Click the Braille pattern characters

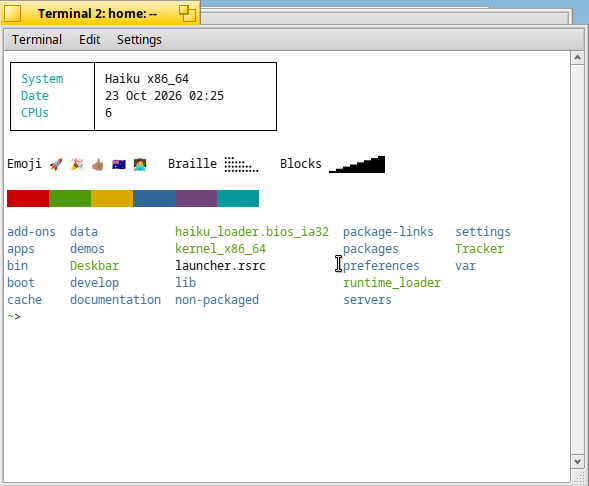click(241, 165)
